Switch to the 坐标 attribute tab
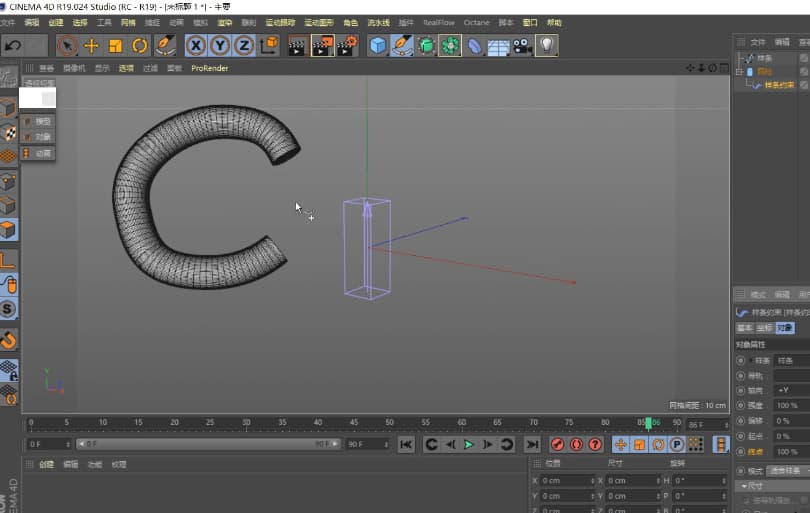 [x=763, y=328]
